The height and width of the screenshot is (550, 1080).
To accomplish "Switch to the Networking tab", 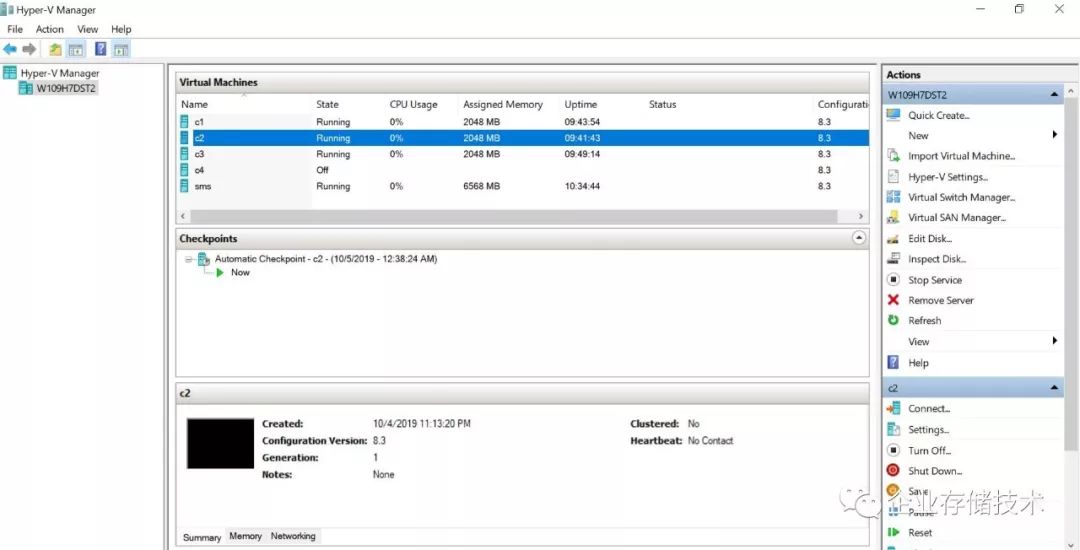I will [x=293, y=536].
